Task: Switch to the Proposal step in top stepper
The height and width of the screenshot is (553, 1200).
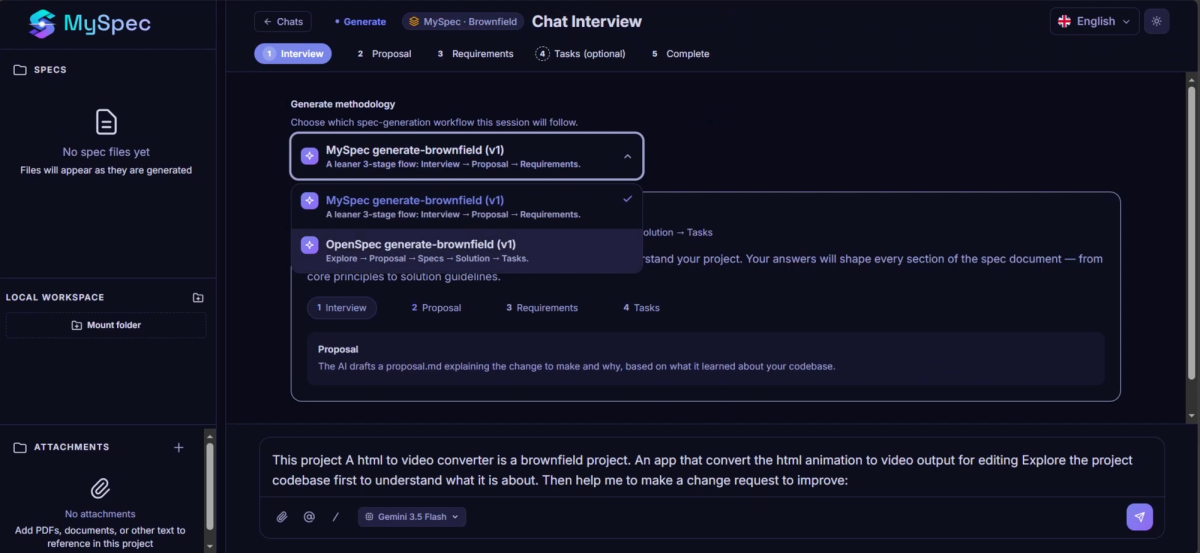Action: 384,54
